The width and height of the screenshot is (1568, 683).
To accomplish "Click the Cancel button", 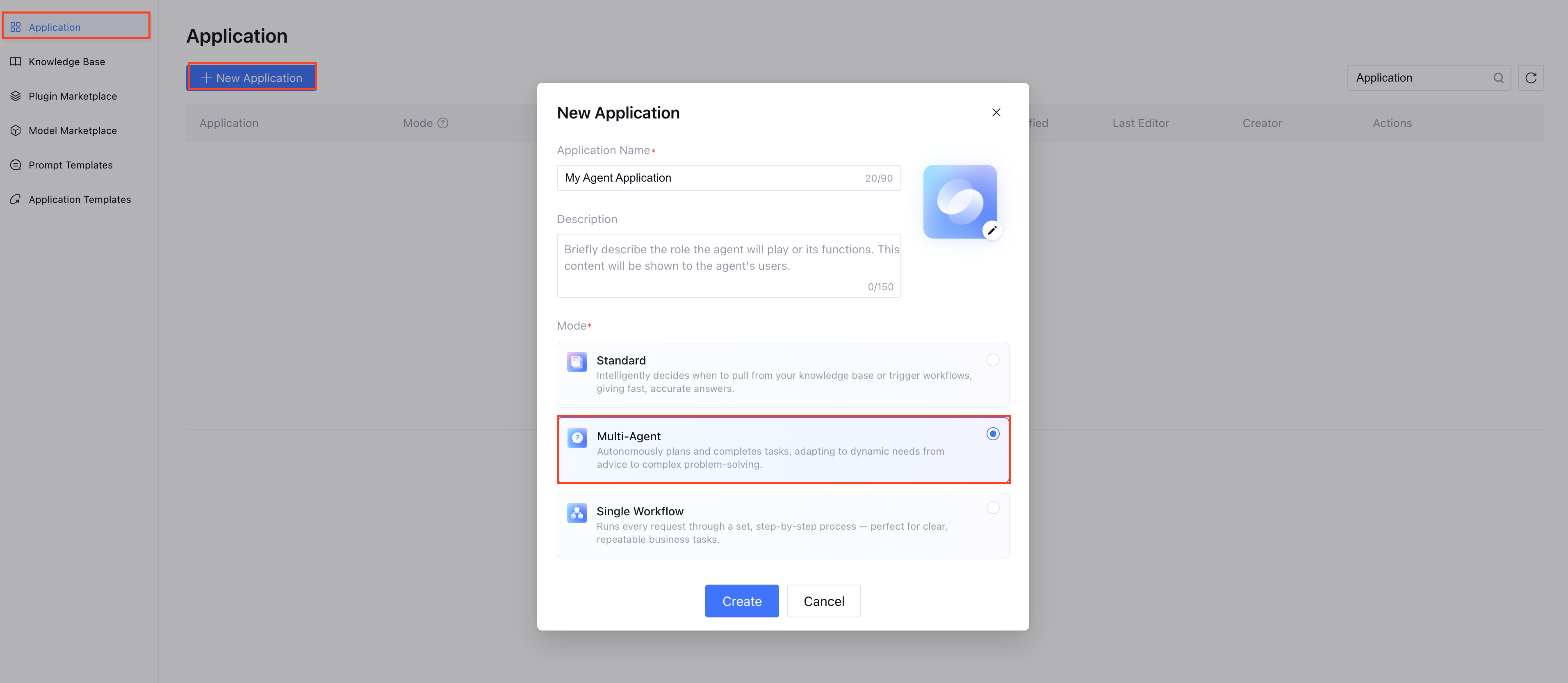I will point(823,601).
